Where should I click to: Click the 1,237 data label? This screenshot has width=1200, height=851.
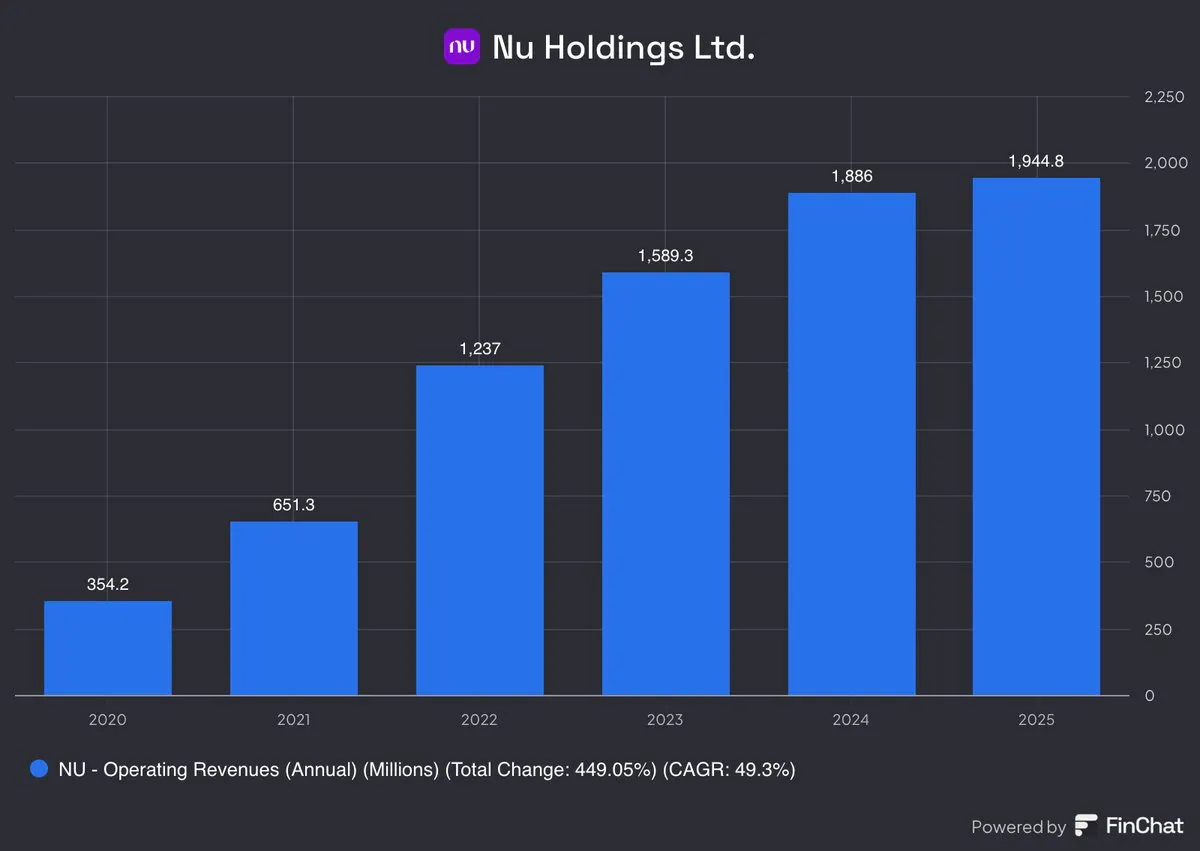pos(480,348)
